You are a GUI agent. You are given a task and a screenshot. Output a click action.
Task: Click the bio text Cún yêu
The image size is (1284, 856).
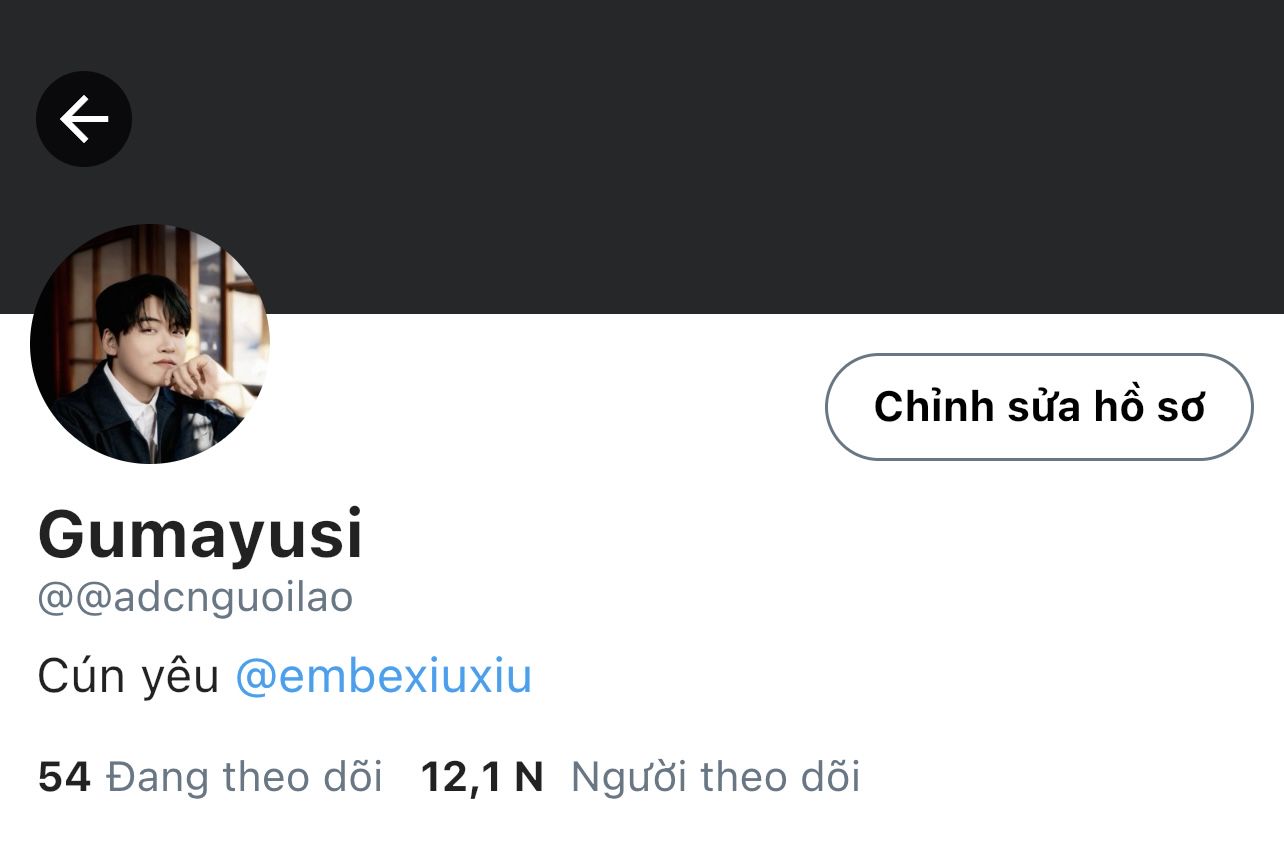128,677
